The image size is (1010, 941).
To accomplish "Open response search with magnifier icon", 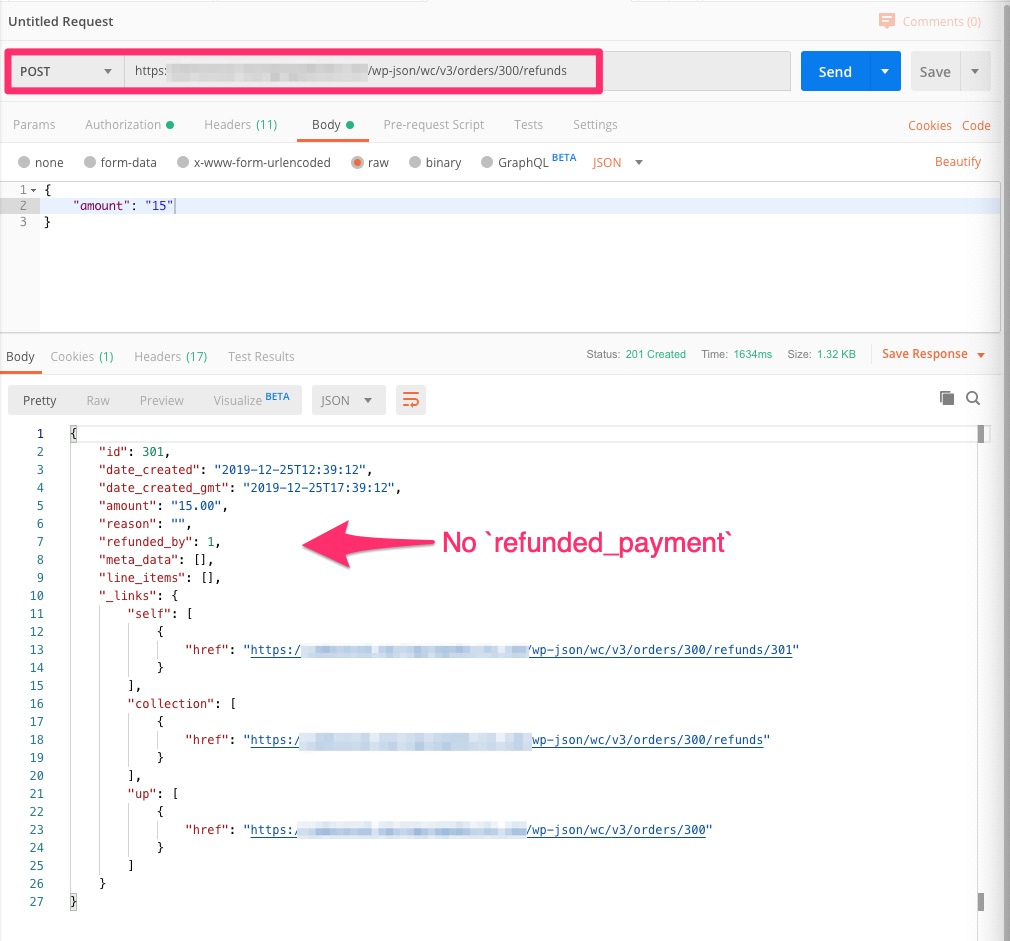I will (x=973, y=398).
